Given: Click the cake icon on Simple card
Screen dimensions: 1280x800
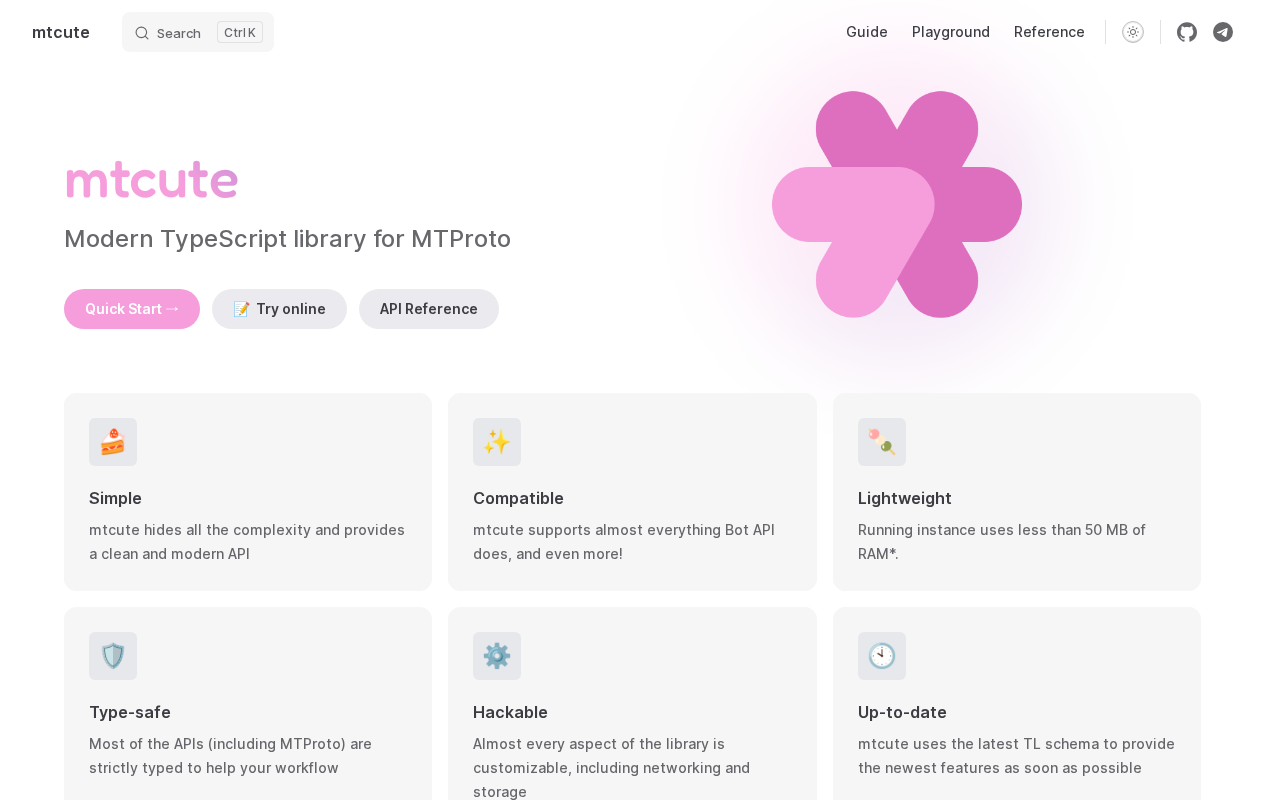Looking at the screenshot, I should pos(113,442).
